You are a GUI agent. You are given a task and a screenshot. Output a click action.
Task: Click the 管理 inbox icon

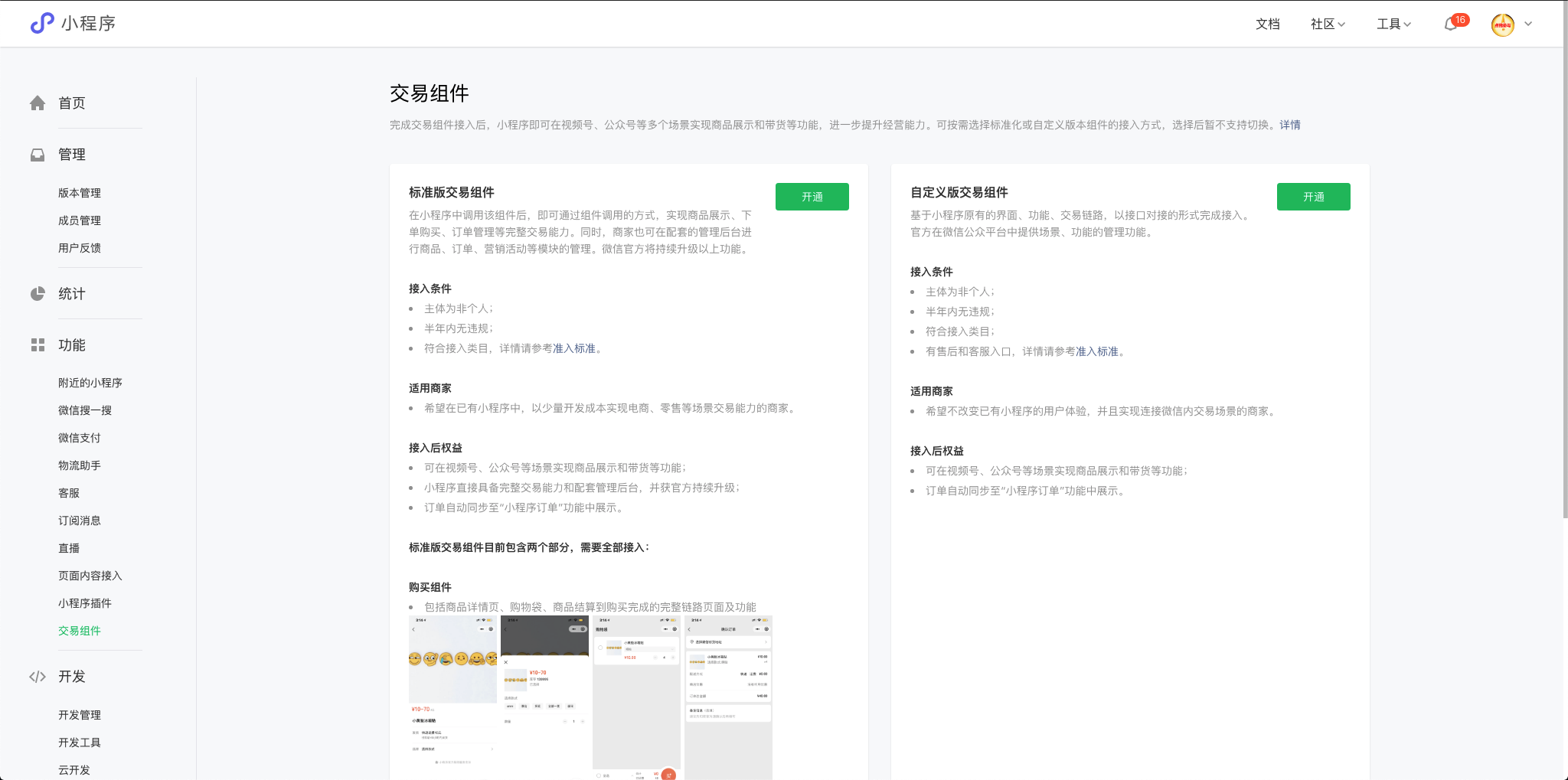38,155
